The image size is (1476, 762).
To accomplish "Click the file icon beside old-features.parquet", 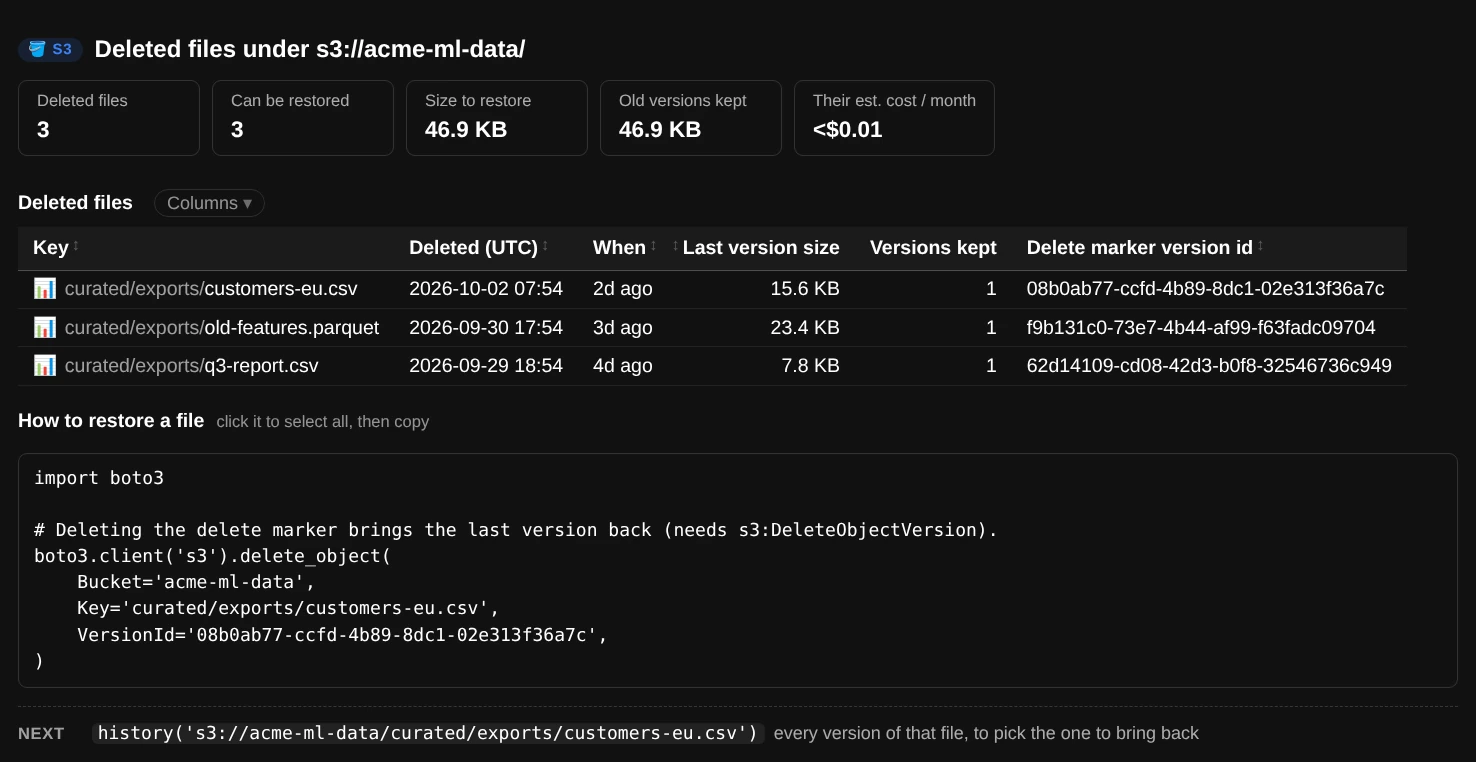I will click(x=45, y=328).
